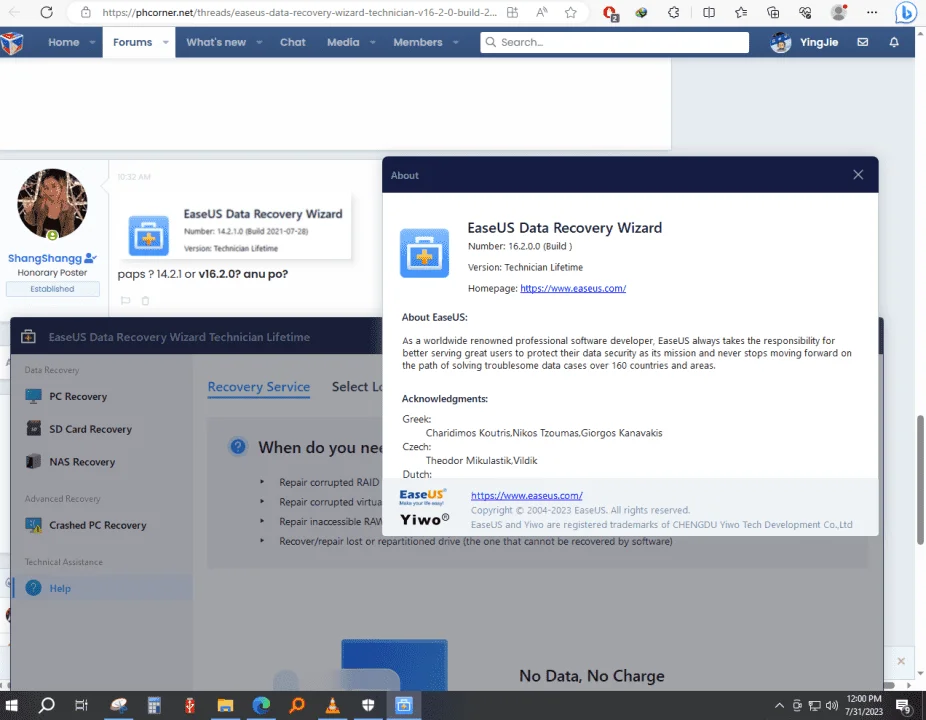
Task: Open the Home nav item
Action: [64, 43]
